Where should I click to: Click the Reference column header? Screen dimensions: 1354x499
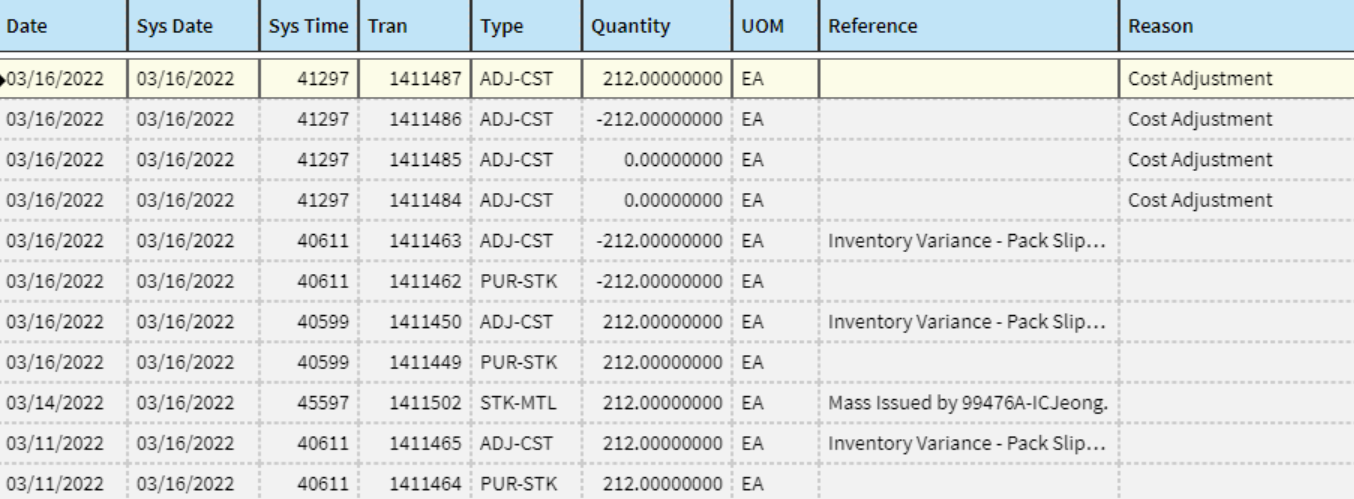click(x=968, y=26)
